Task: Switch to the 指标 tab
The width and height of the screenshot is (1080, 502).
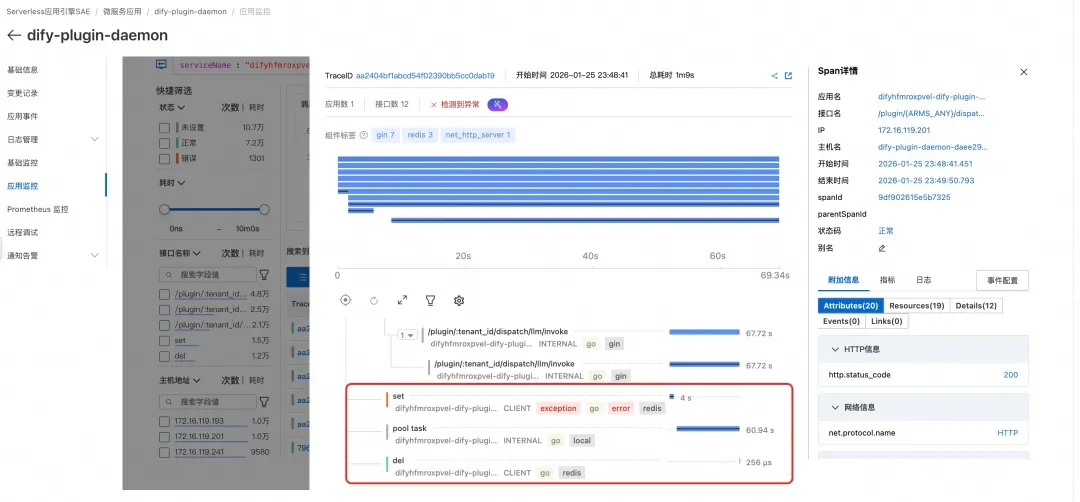Action: pos(888,280)
